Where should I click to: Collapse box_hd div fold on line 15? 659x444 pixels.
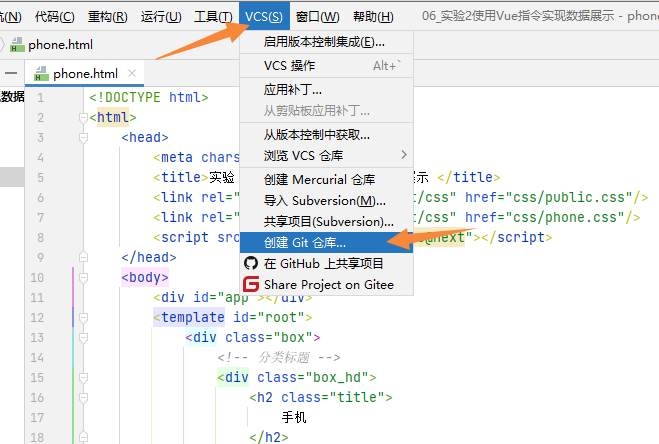click(x=83, y=378)
